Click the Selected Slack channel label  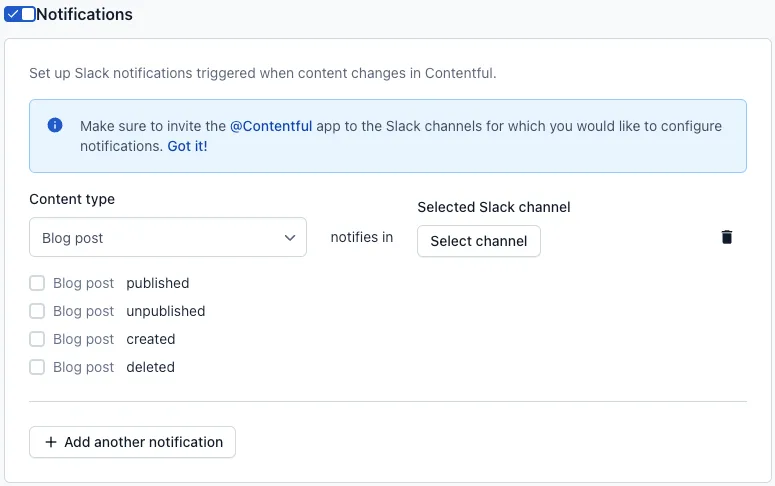click(494, 207)
